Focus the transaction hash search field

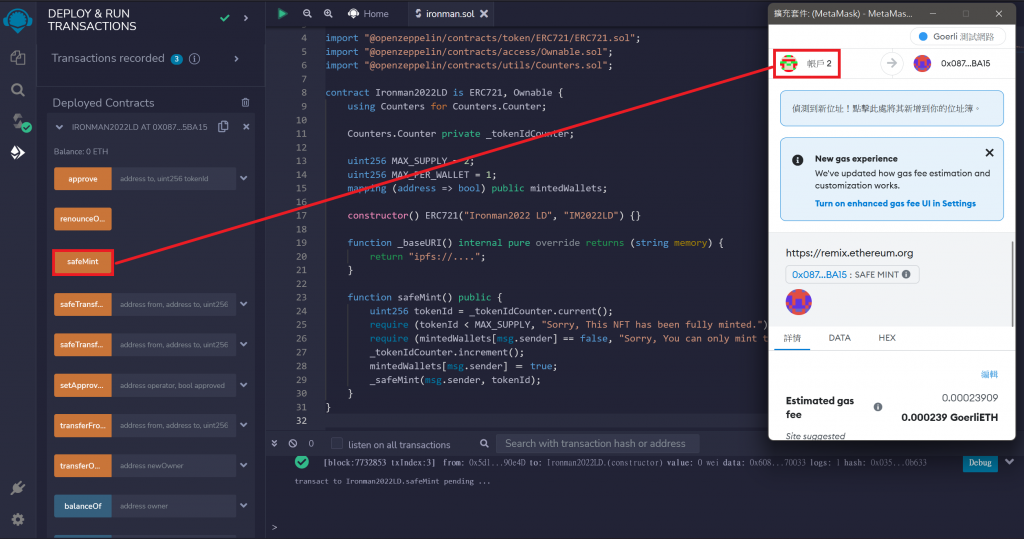tap(598, 444)
